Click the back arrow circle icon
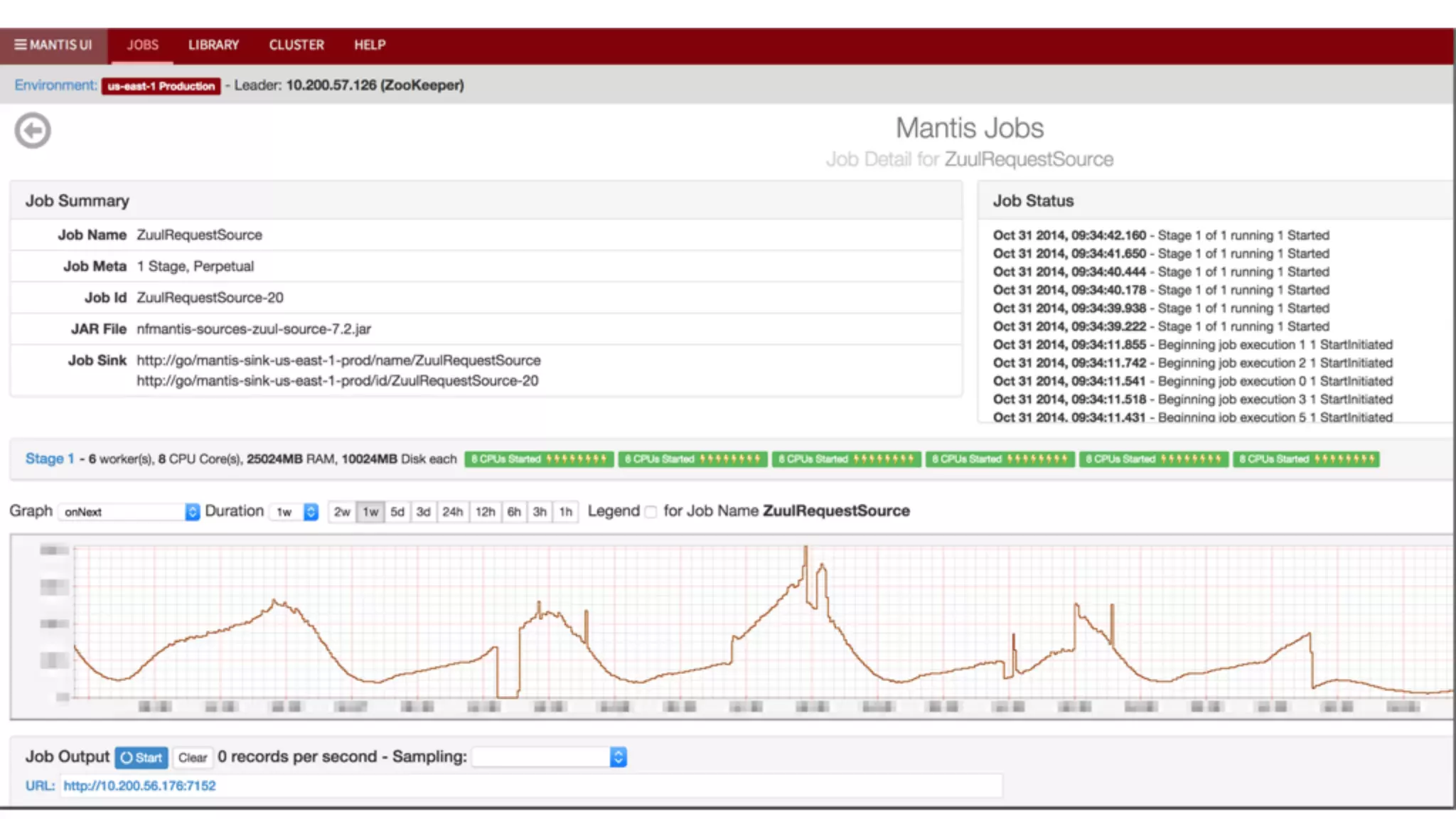 [x=33, y=131]
